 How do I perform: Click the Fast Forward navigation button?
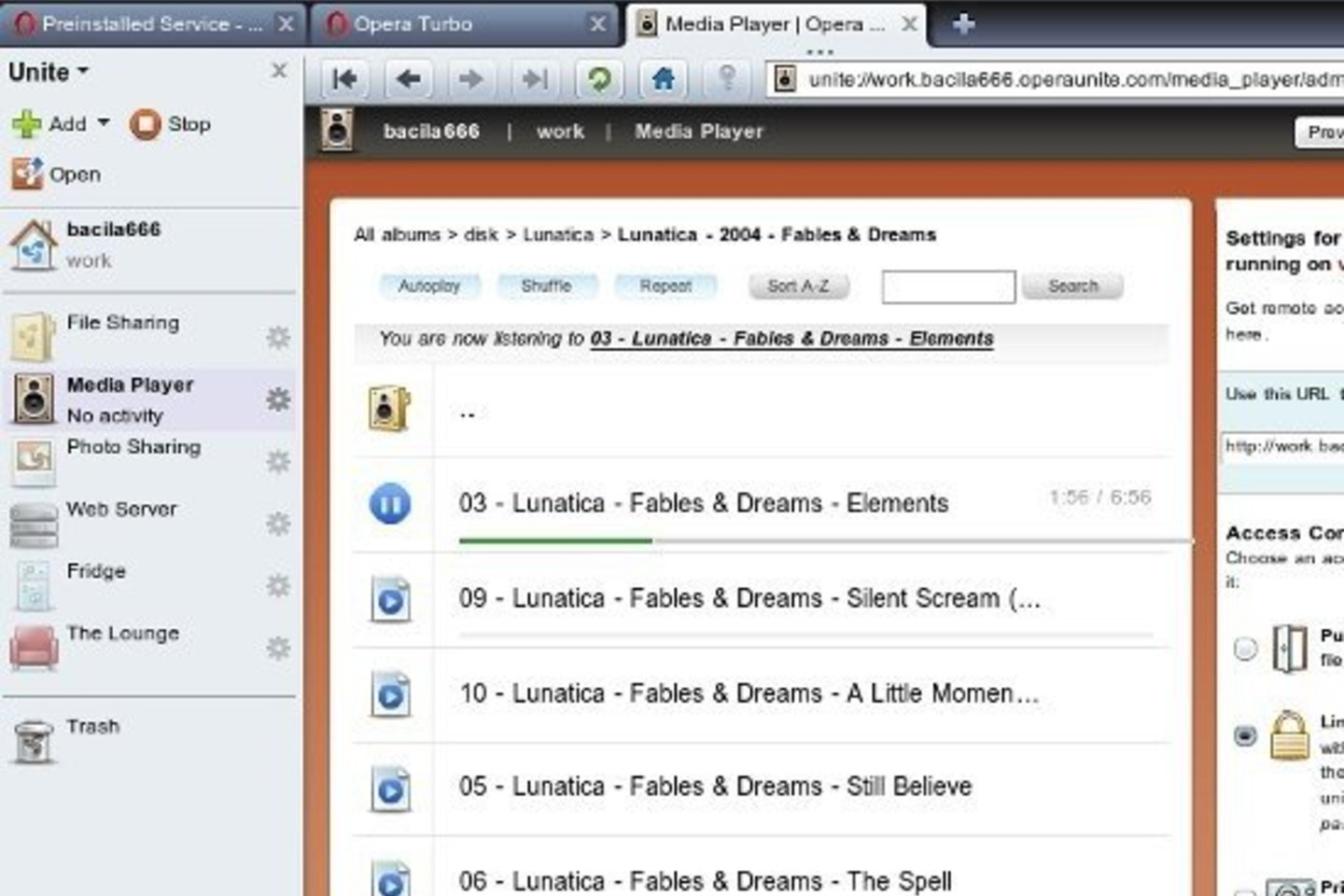535,79
